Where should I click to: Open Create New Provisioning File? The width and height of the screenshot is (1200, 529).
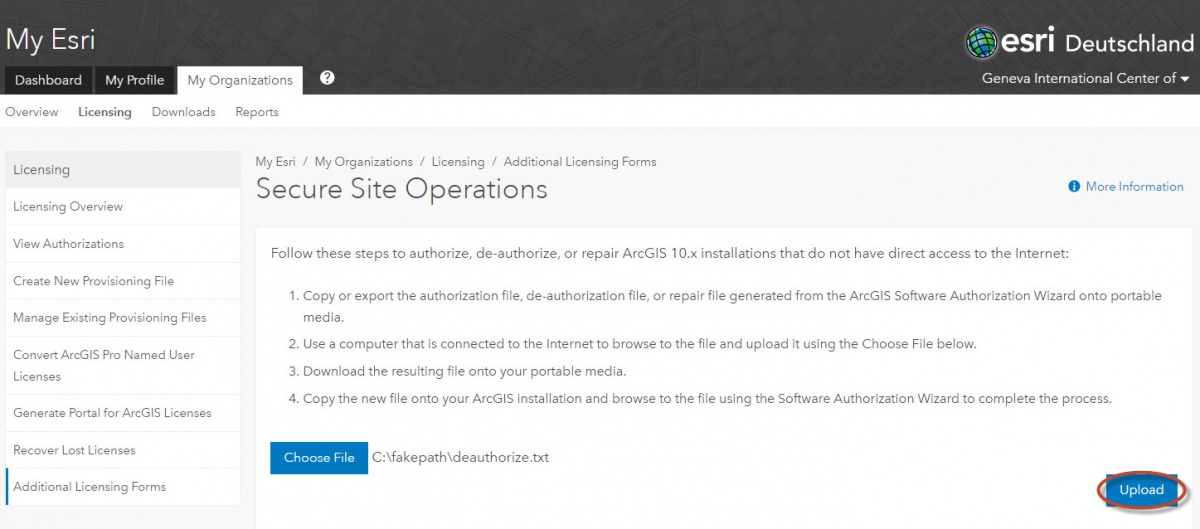(x=93, y=281)
